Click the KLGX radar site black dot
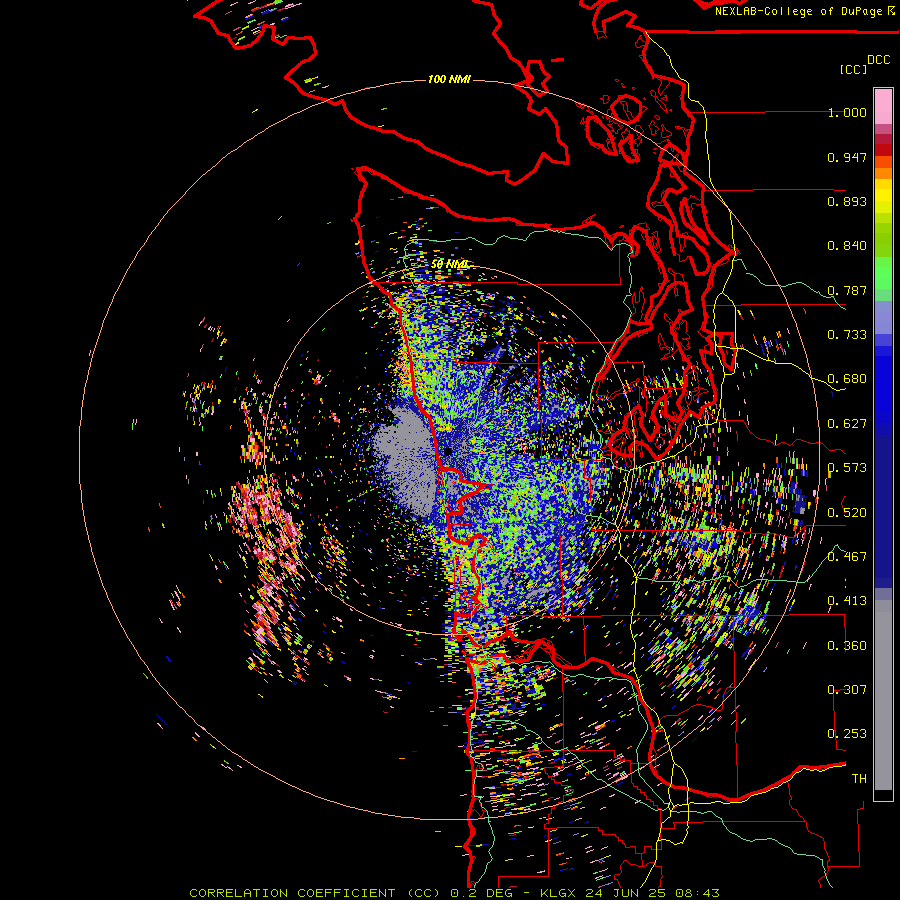This screenshot has width=900, height=900. tap(448, 451)
